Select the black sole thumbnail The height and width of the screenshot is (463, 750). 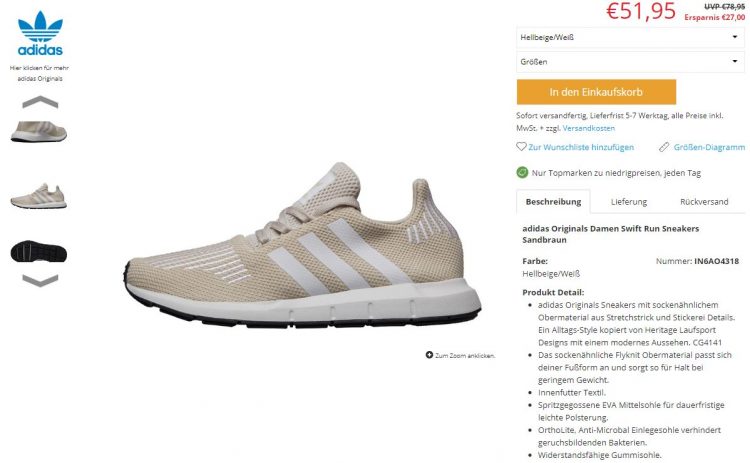point(39,252)
